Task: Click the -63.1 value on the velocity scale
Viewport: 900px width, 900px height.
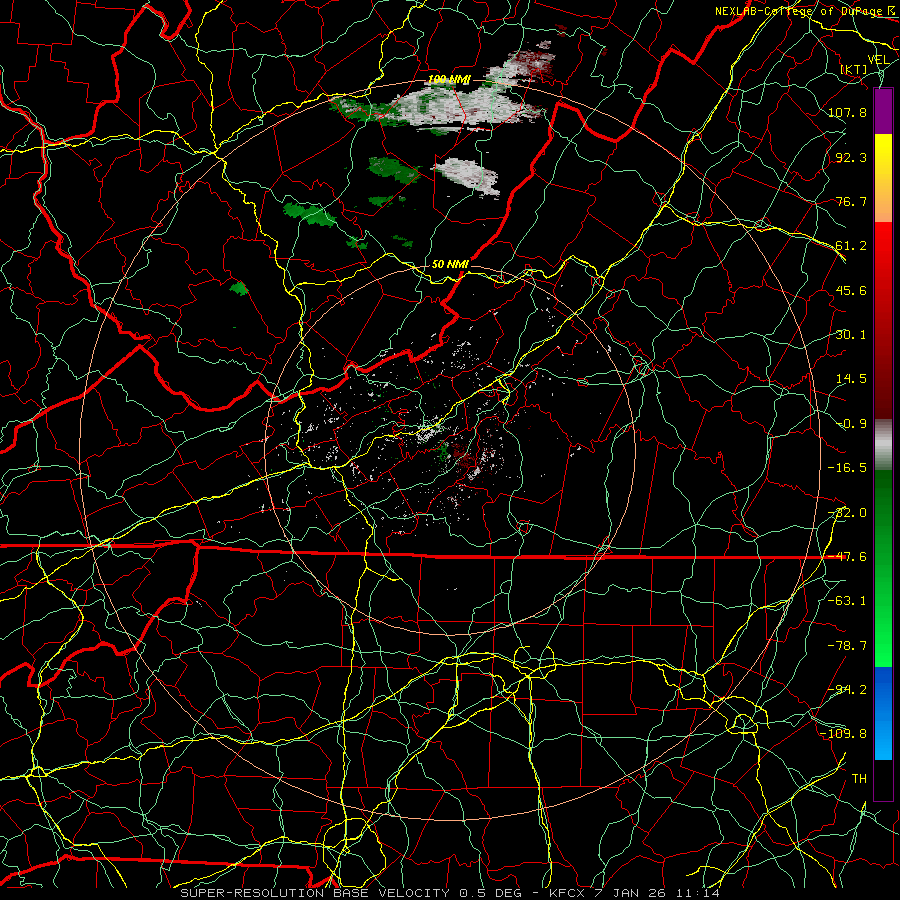Action: point(847,601)
